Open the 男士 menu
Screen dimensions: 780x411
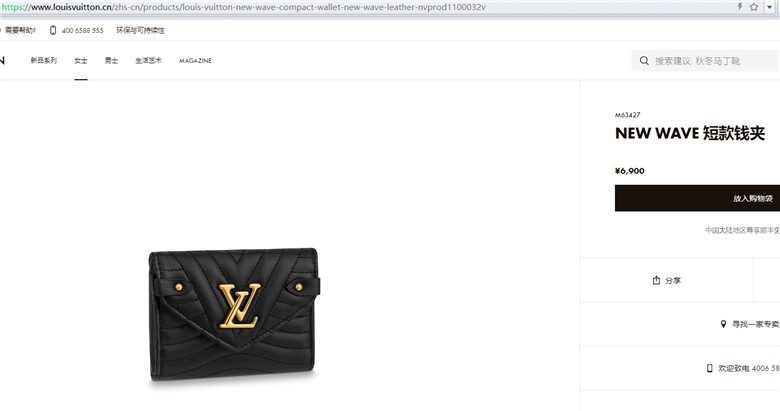(x=111, y=61)
